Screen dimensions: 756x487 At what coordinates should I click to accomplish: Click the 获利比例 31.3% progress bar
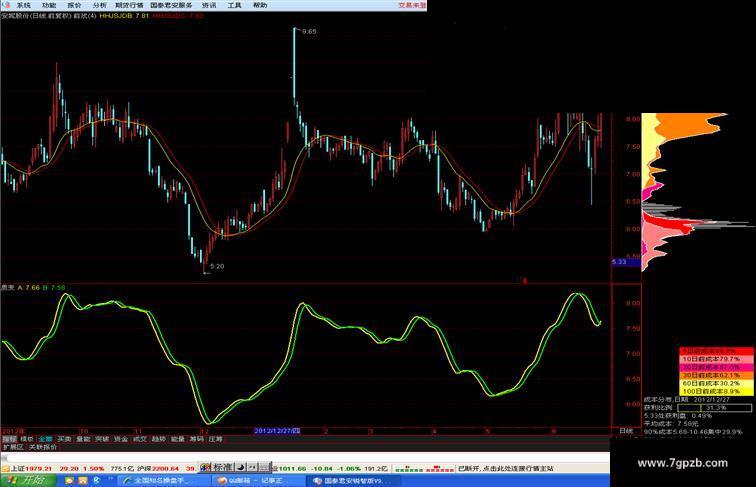coord(715,408)
